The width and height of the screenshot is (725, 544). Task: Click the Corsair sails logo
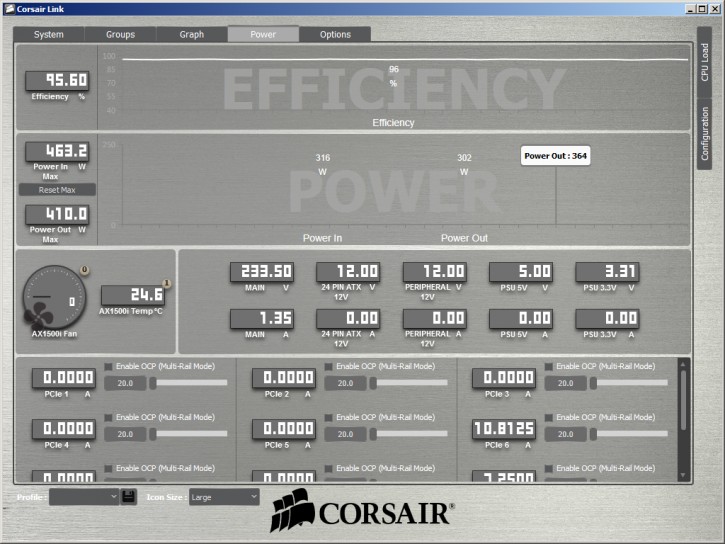click(x=292, y=510)
